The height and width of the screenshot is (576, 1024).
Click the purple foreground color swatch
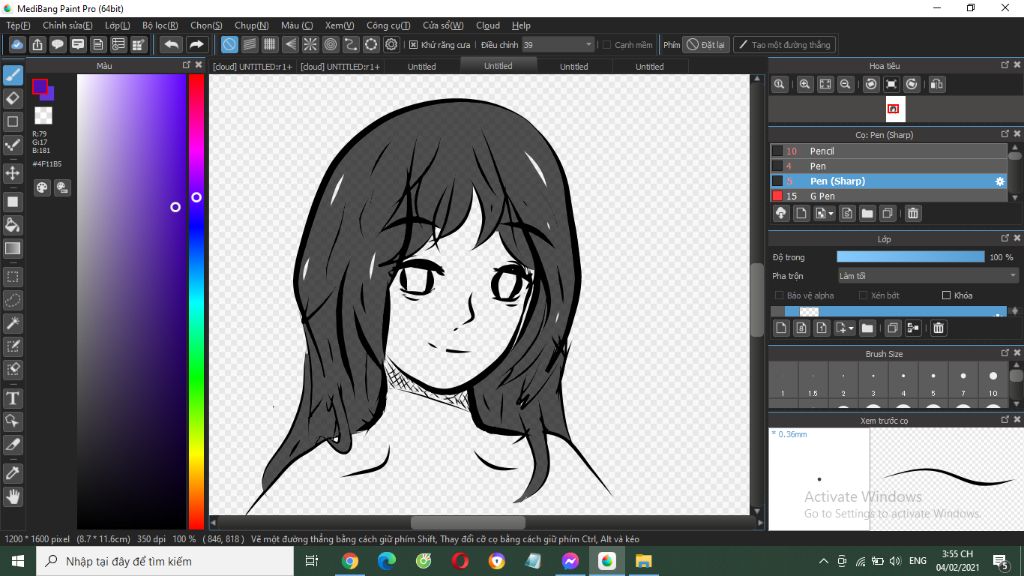pos(40,86)
